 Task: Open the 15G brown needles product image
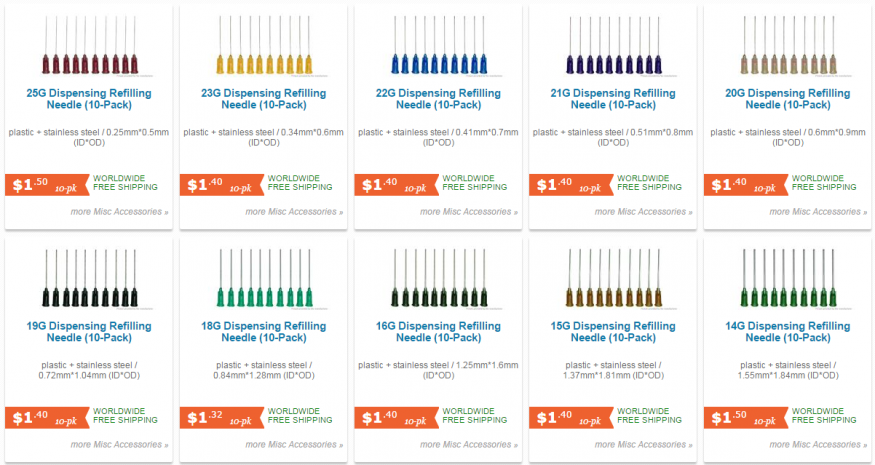pos(613,279)
